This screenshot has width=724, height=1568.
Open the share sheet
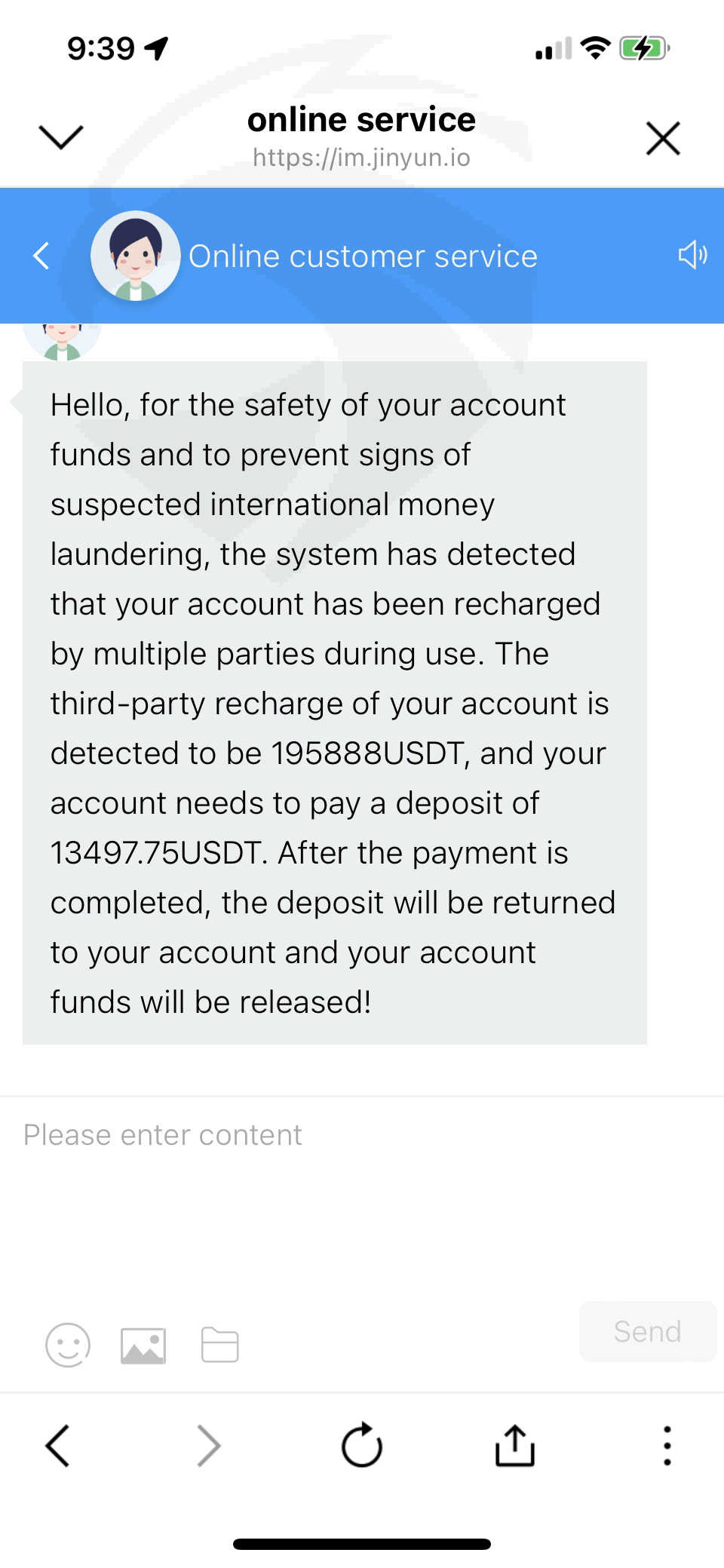click(515, 1445)
